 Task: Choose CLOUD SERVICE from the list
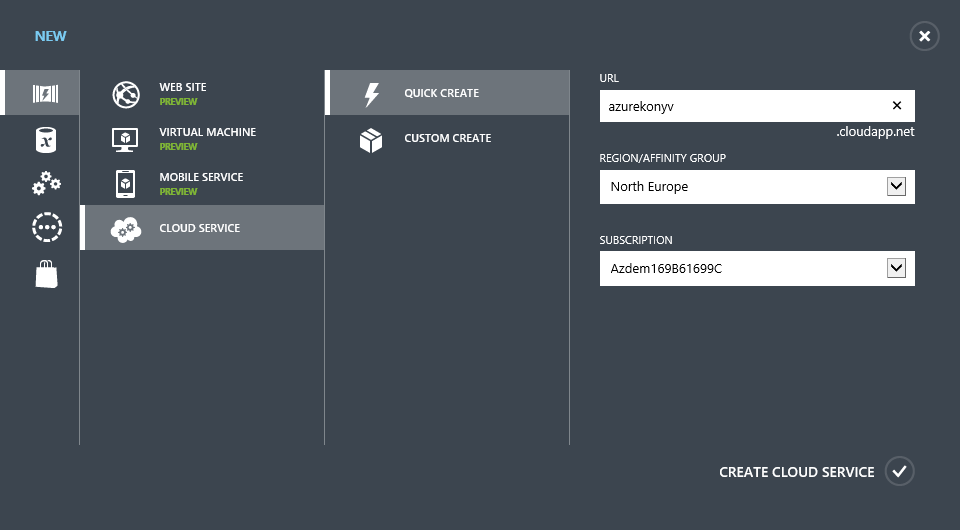202,228
